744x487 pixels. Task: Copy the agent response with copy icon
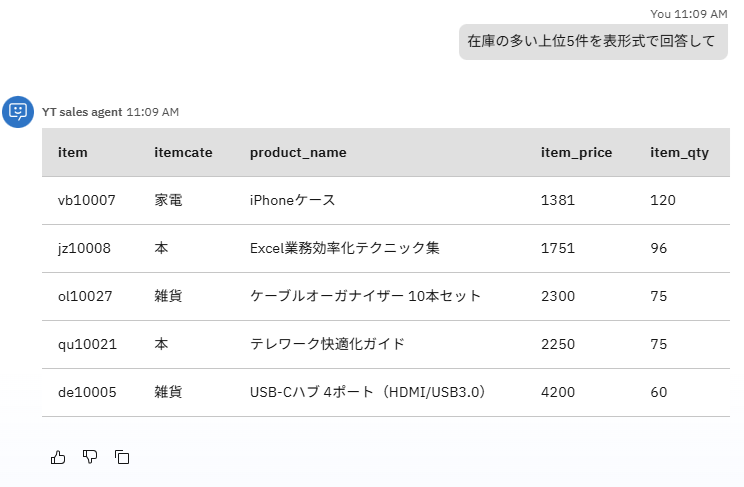(x=122, y=457)
